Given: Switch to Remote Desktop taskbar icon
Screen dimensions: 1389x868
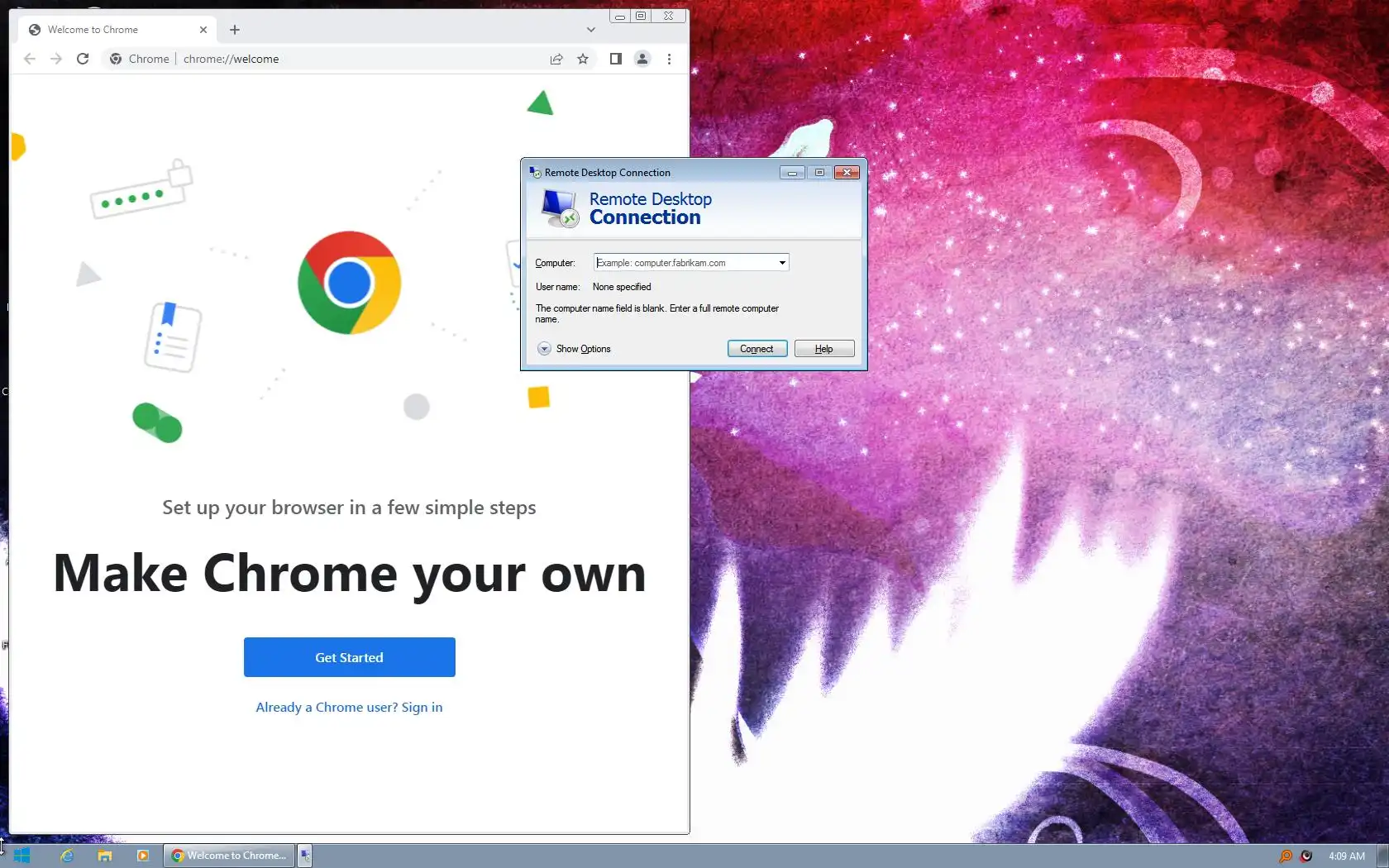Looking at the screenshot, I should pyautogui.click(x=305, y=856).
